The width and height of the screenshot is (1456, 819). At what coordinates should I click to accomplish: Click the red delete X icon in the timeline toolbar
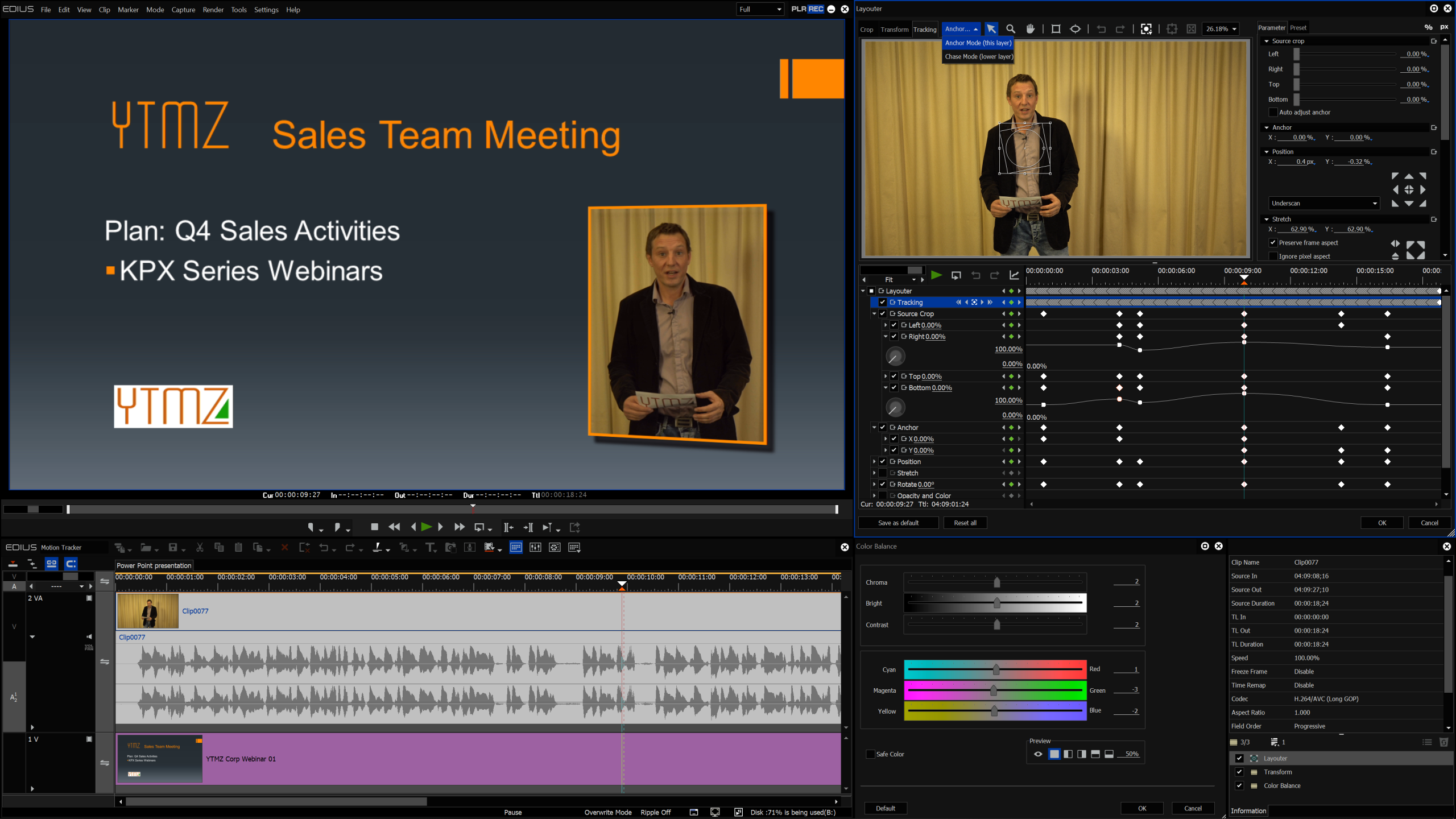click(285, 547)
